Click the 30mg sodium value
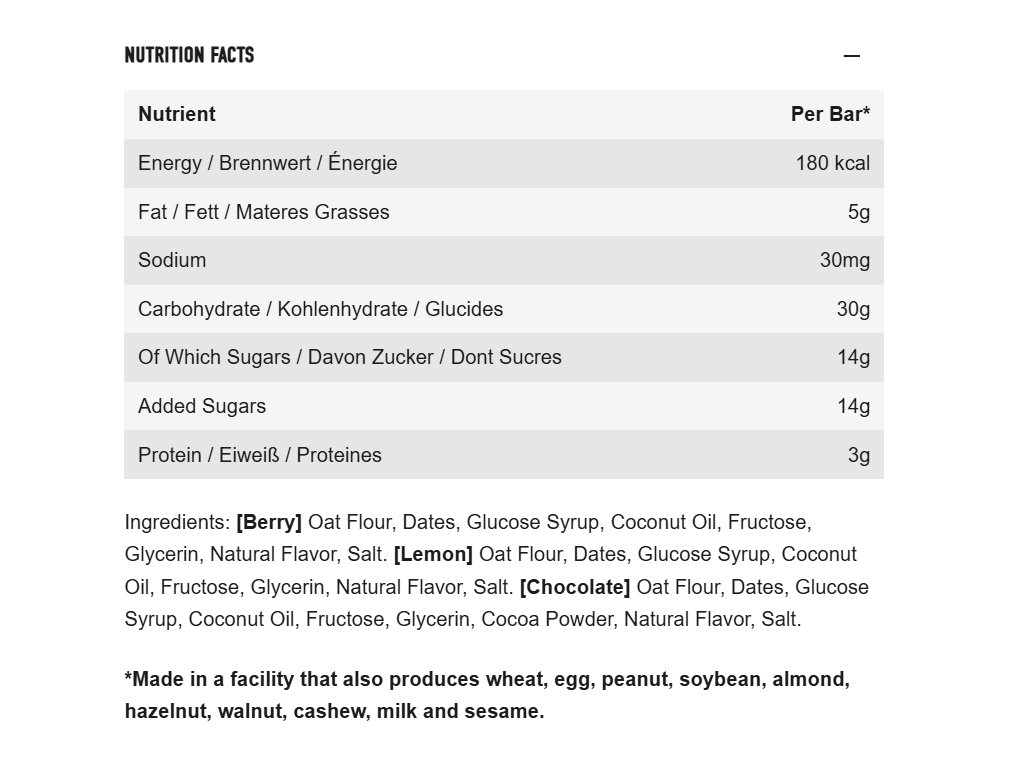Viewport: 1024px width, 768px height. (x=844, y=260)
